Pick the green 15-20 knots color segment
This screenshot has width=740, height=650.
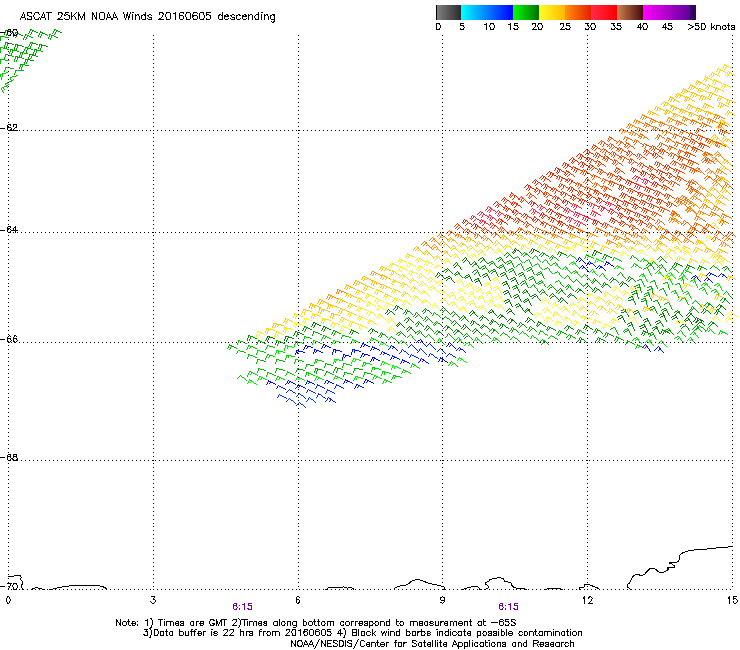[x=526, y=12]
